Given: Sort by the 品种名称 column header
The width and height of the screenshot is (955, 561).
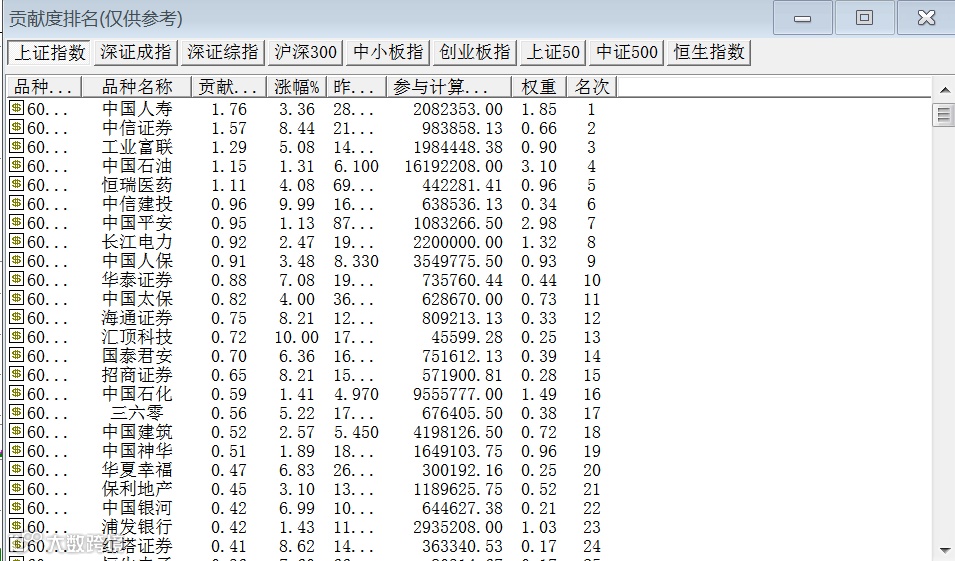Looking at the screenshot, I should (x=136, y=86).
